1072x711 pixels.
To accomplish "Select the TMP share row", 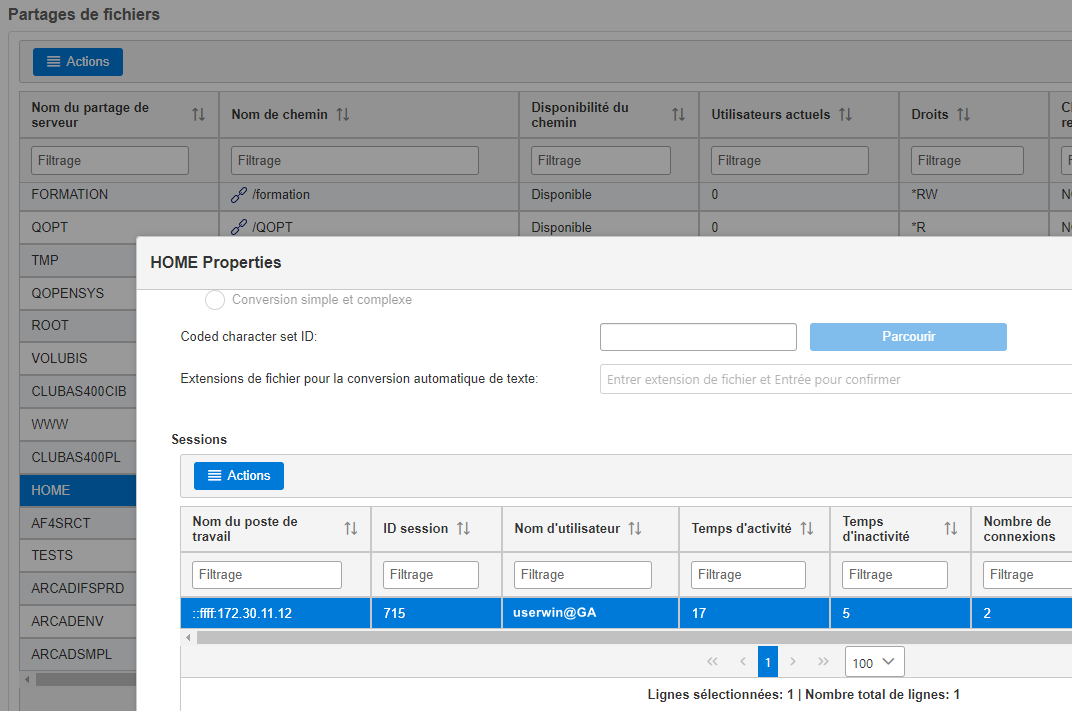I will 78,260.
